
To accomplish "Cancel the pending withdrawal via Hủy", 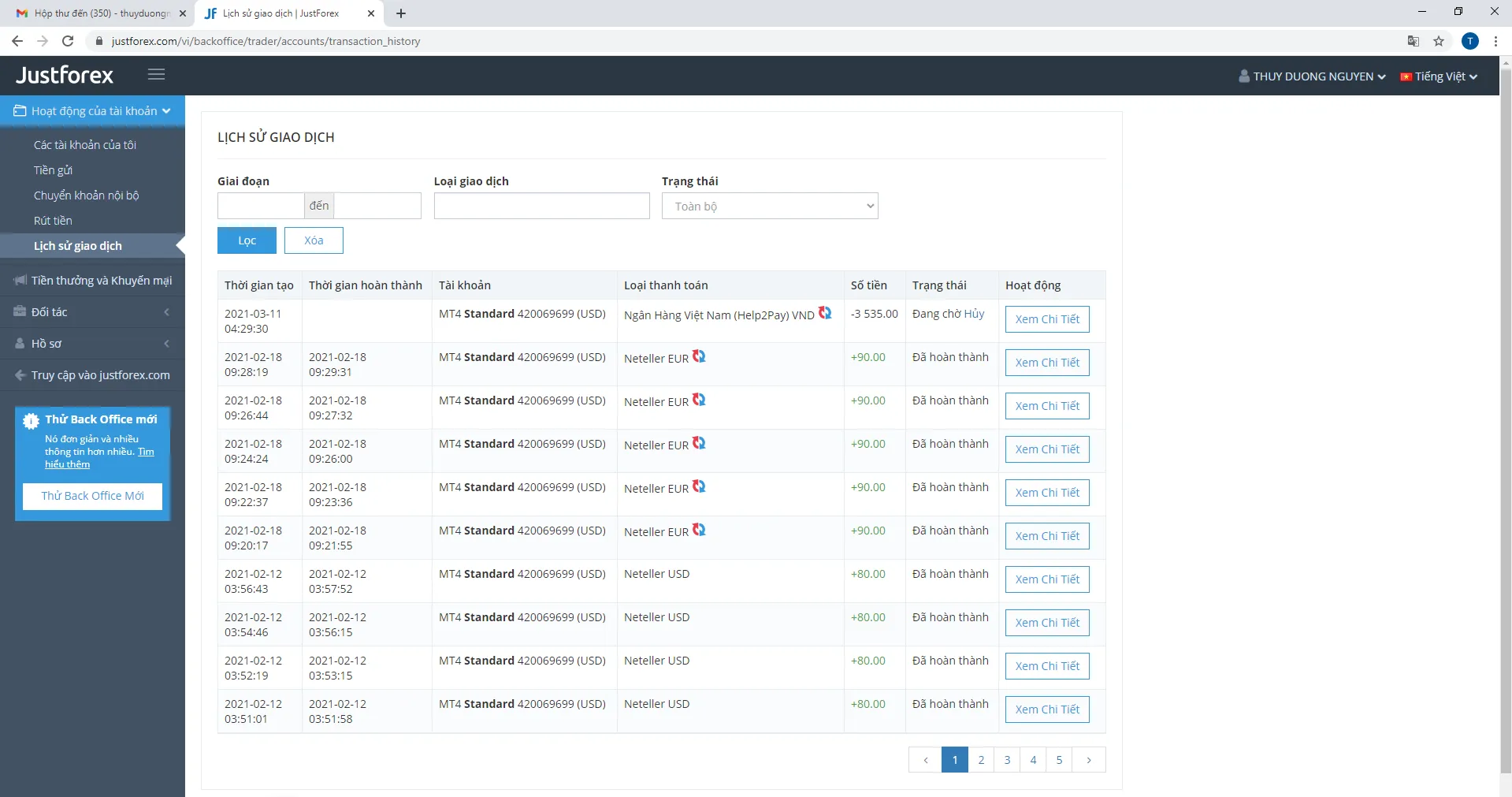I will (x=974, y=314).
